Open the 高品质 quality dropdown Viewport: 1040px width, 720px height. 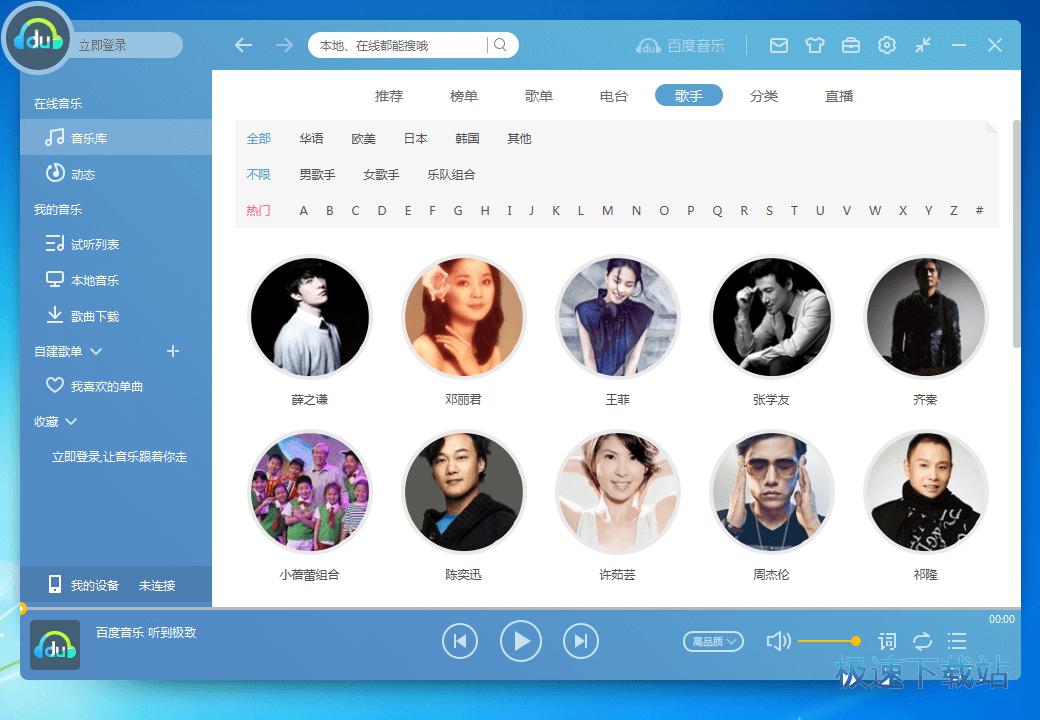[x=713, y=641]
